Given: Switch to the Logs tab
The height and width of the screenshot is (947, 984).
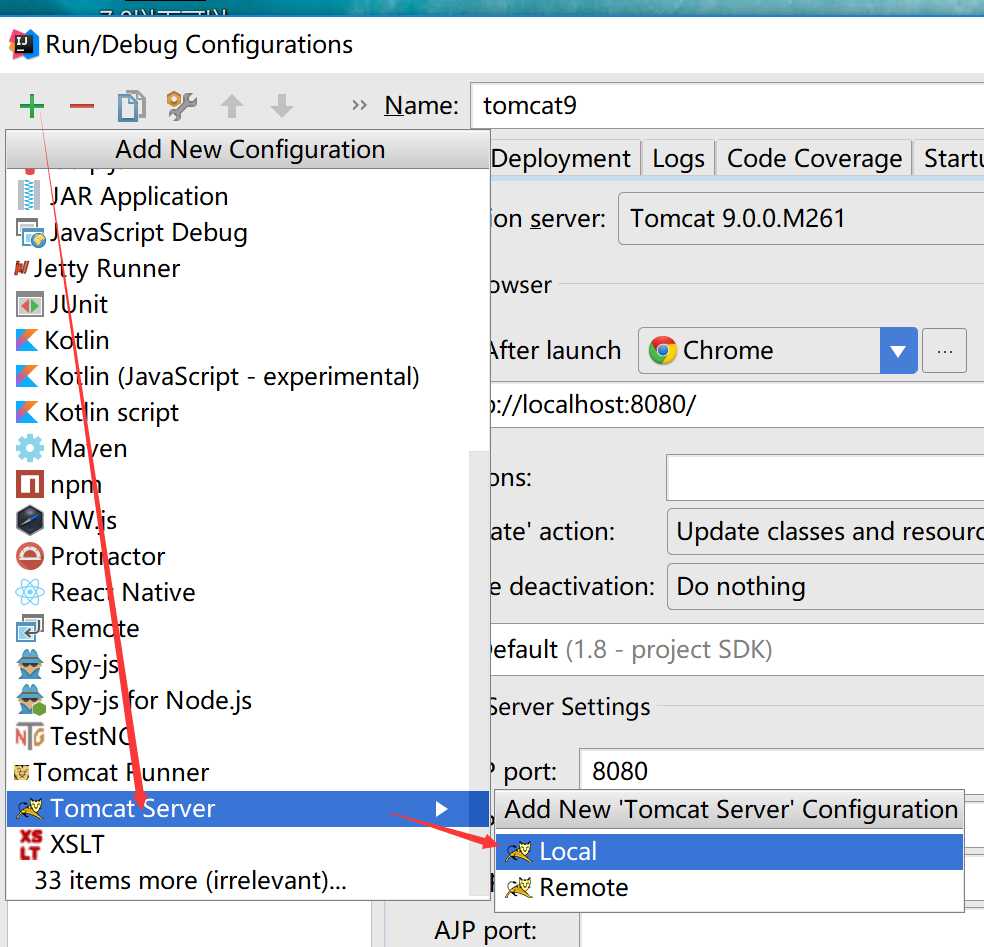Looking at the screenshot, I should click(x=678, y=158).
